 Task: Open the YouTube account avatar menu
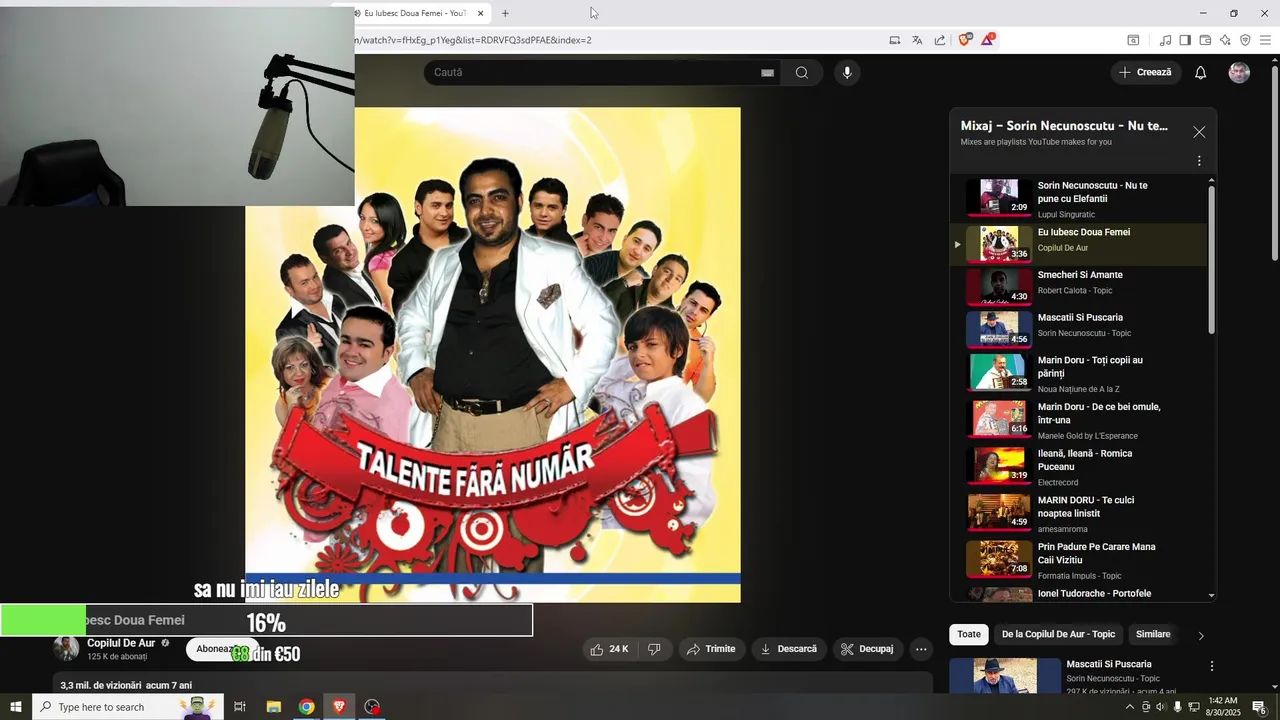(x=1239, y=72)
